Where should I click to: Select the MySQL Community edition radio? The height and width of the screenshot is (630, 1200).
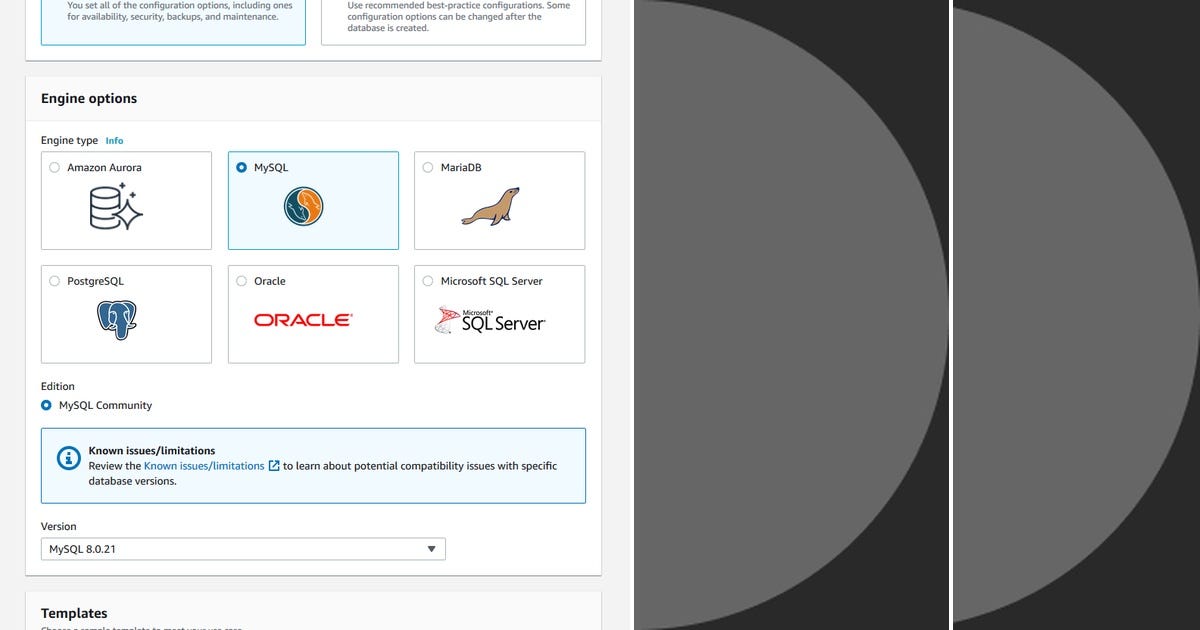tap(46, 405)
